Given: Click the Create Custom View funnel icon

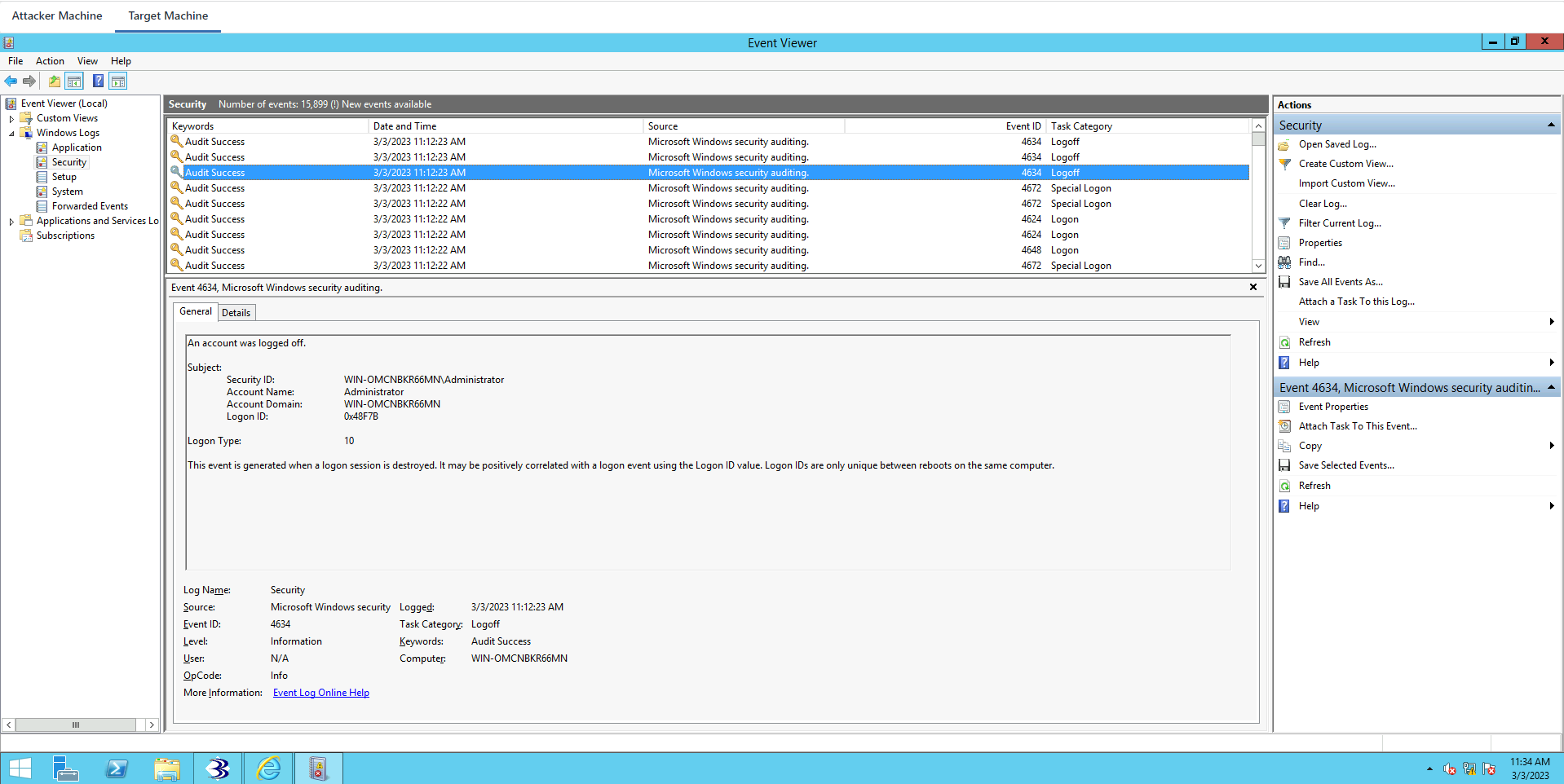Looking at the screenshot, I should pos(1284,164).
